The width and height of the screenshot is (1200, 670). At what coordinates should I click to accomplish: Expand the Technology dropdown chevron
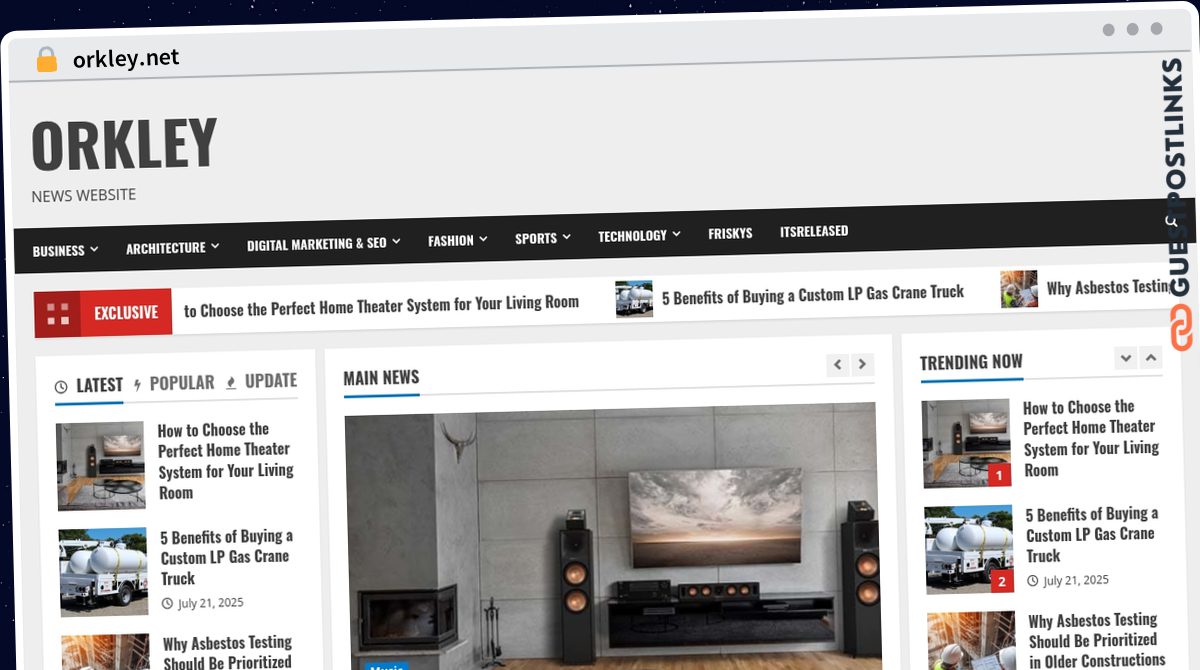point(676,234)
